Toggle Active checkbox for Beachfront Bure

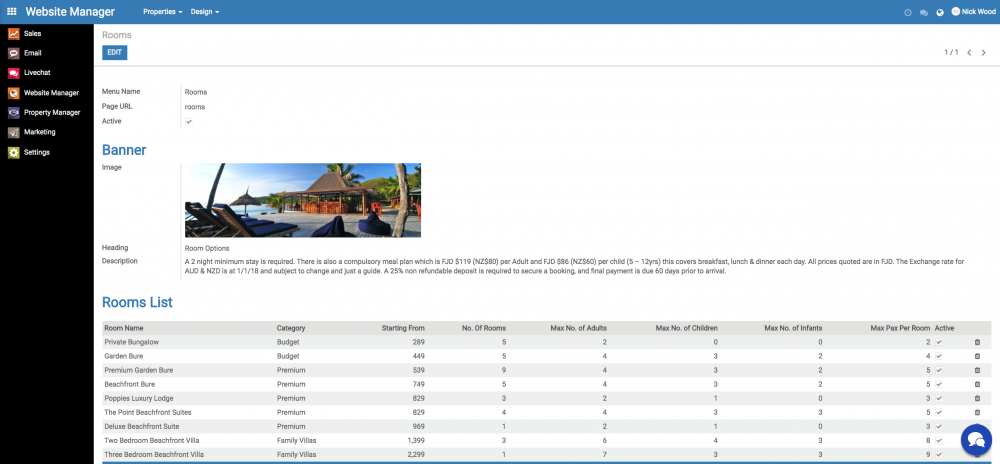click(939, 384)
